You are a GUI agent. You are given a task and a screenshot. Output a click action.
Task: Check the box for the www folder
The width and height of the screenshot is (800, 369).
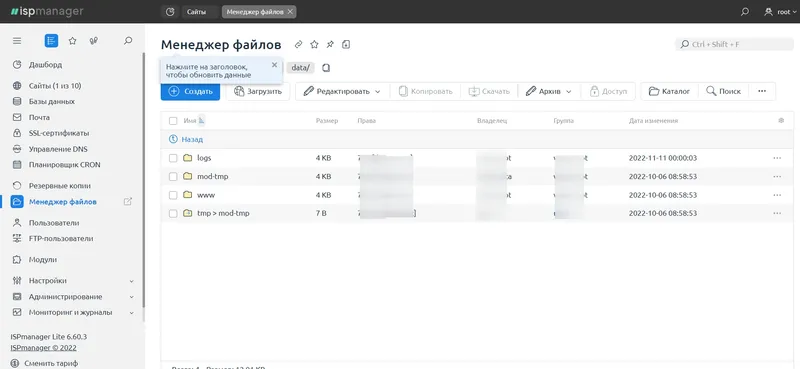173,195
